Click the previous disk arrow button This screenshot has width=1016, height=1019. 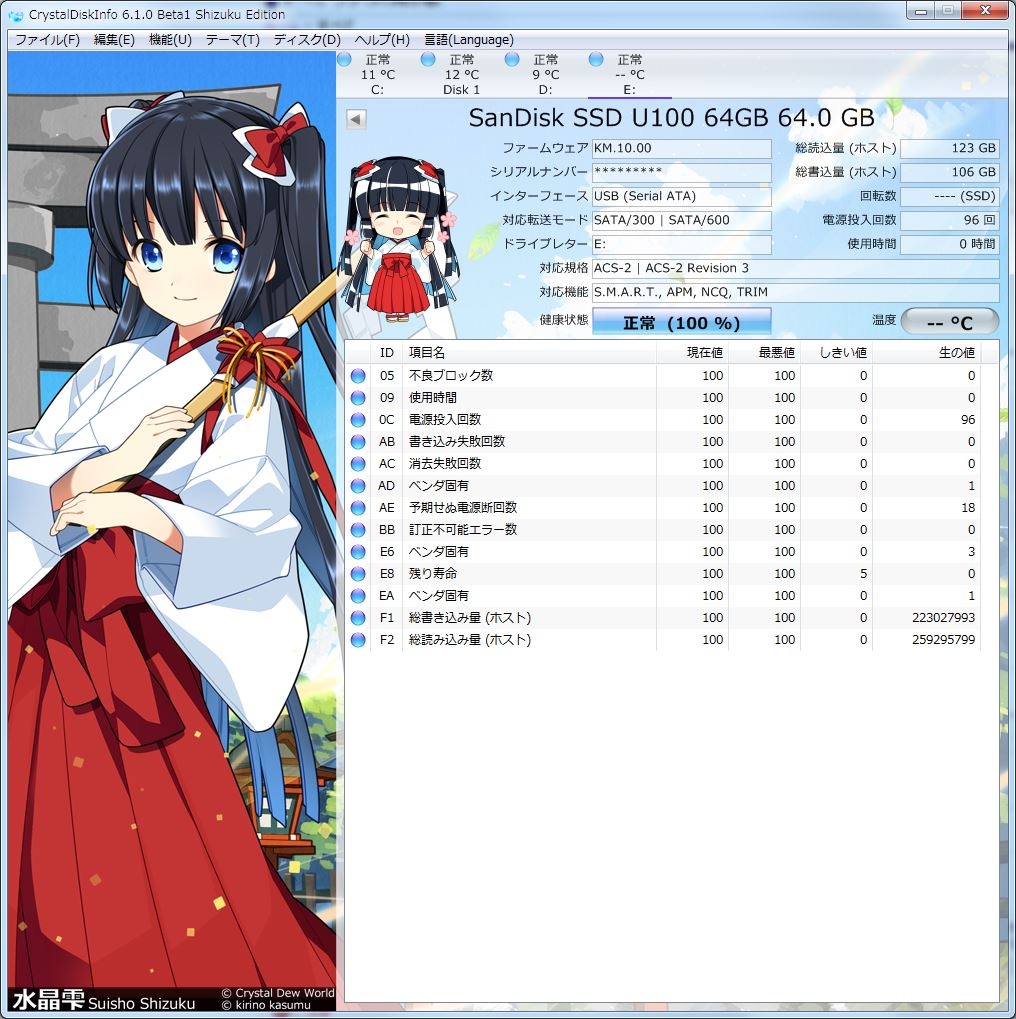[356, 119]
